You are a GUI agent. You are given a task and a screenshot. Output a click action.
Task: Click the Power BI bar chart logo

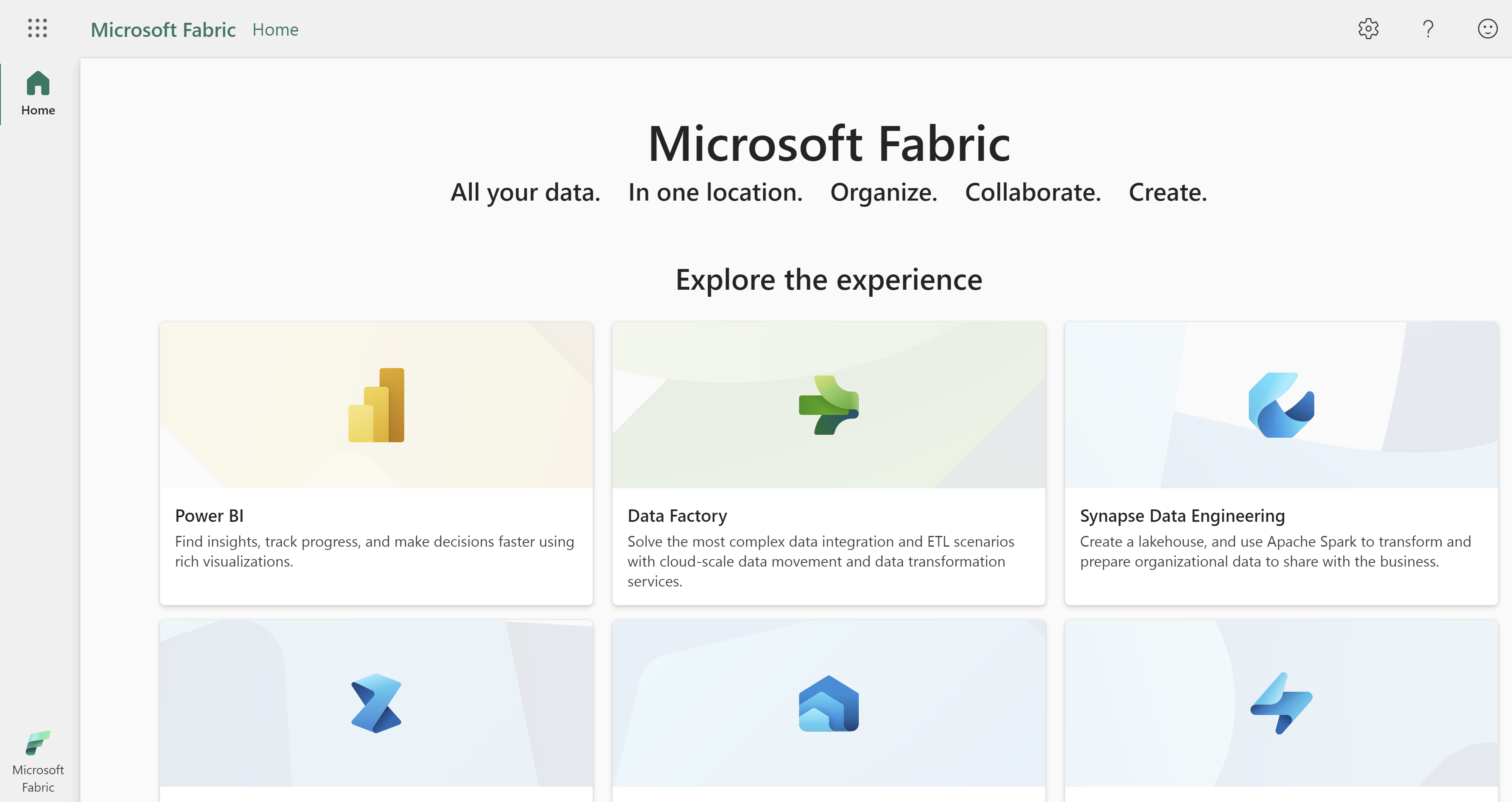point(376,405)
